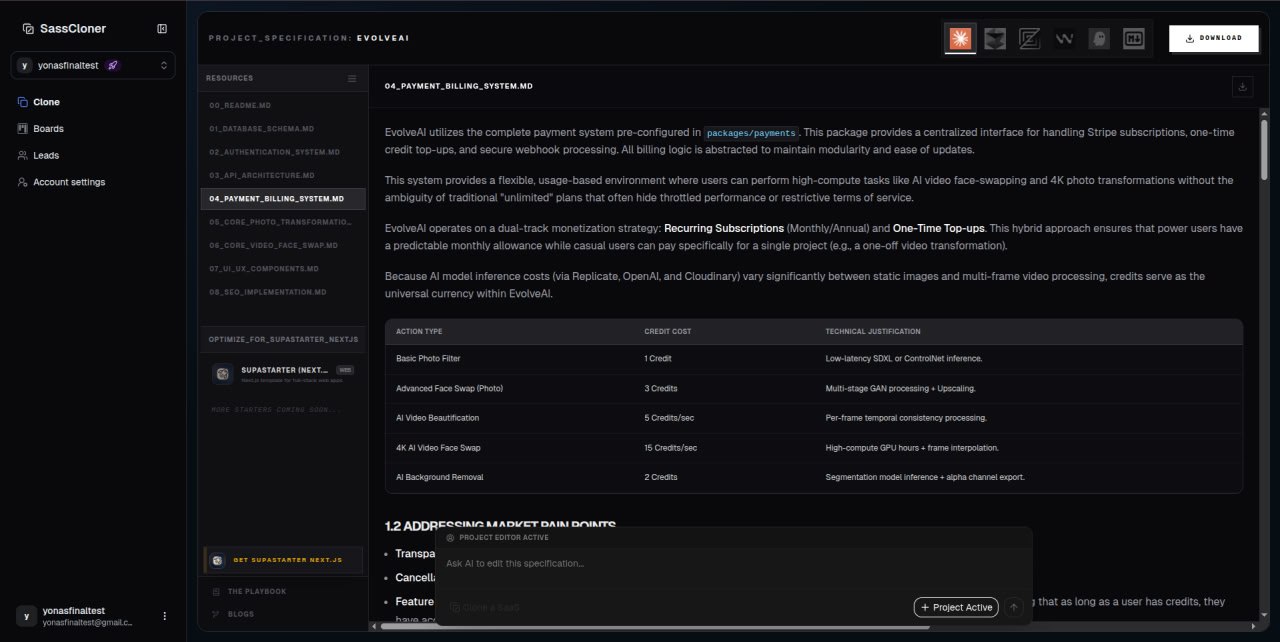This screenshot has height=642, width=1280.
Task: Click the cube-shaped export format icon
Action: (994, 38)
